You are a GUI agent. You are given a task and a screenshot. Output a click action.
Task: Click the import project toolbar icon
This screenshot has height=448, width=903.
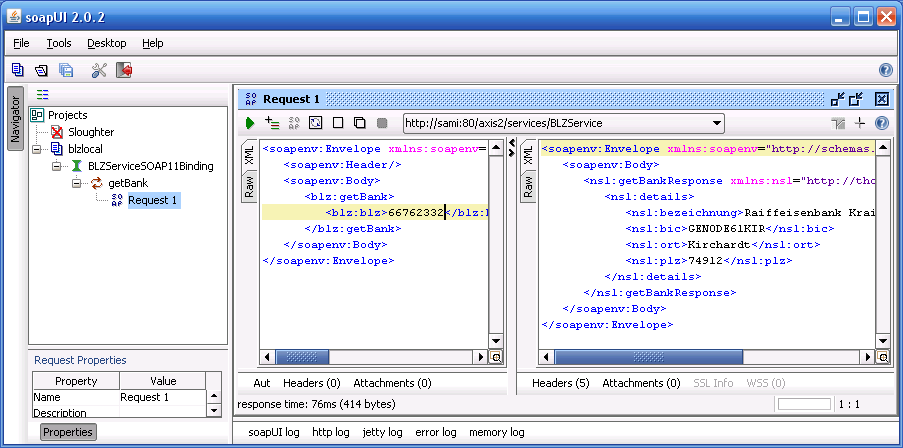point(41,70)
